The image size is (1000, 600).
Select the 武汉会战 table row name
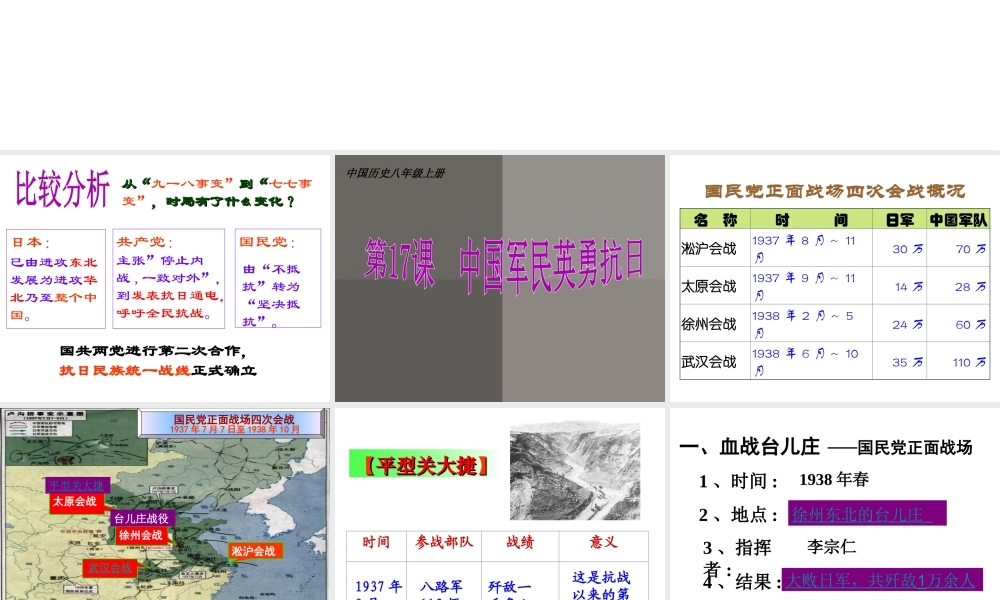click(709, 362)
